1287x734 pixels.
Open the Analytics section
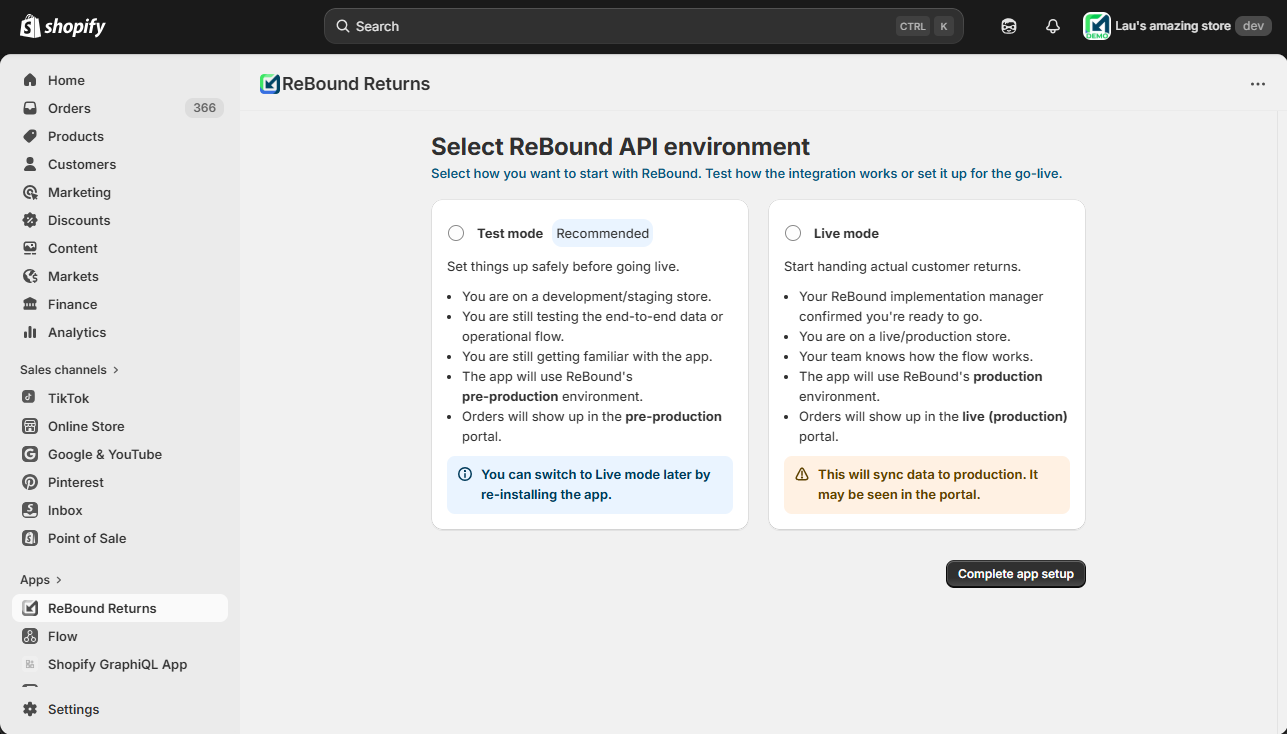tap(120, 332)
